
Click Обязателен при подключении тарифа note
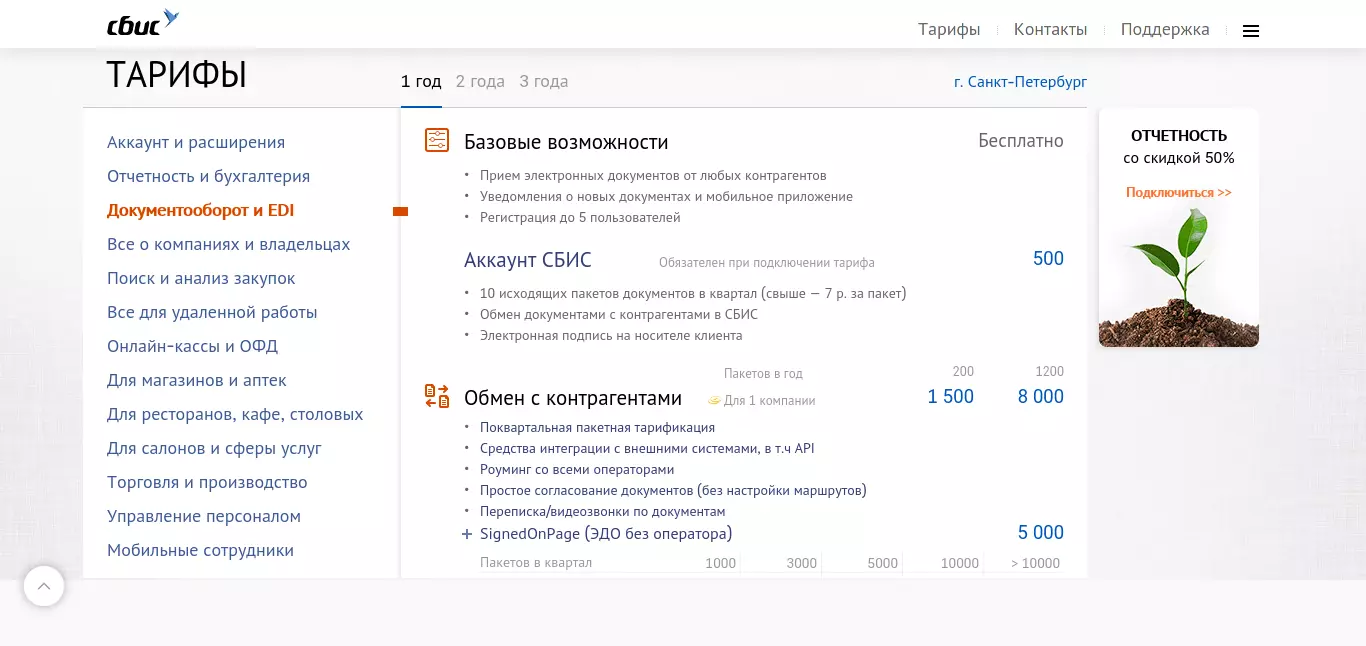pyautogui.click(x=767, y=263)
